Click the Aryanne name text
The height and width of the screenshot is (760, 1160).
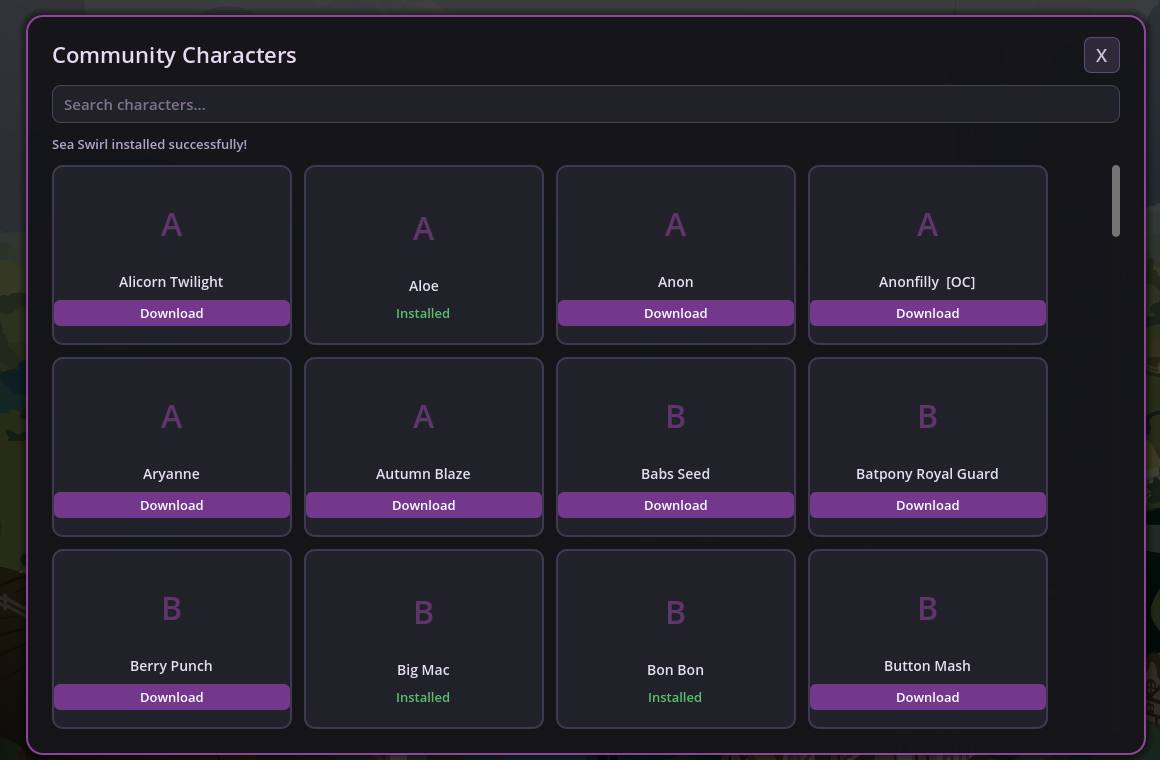[171, 474]
